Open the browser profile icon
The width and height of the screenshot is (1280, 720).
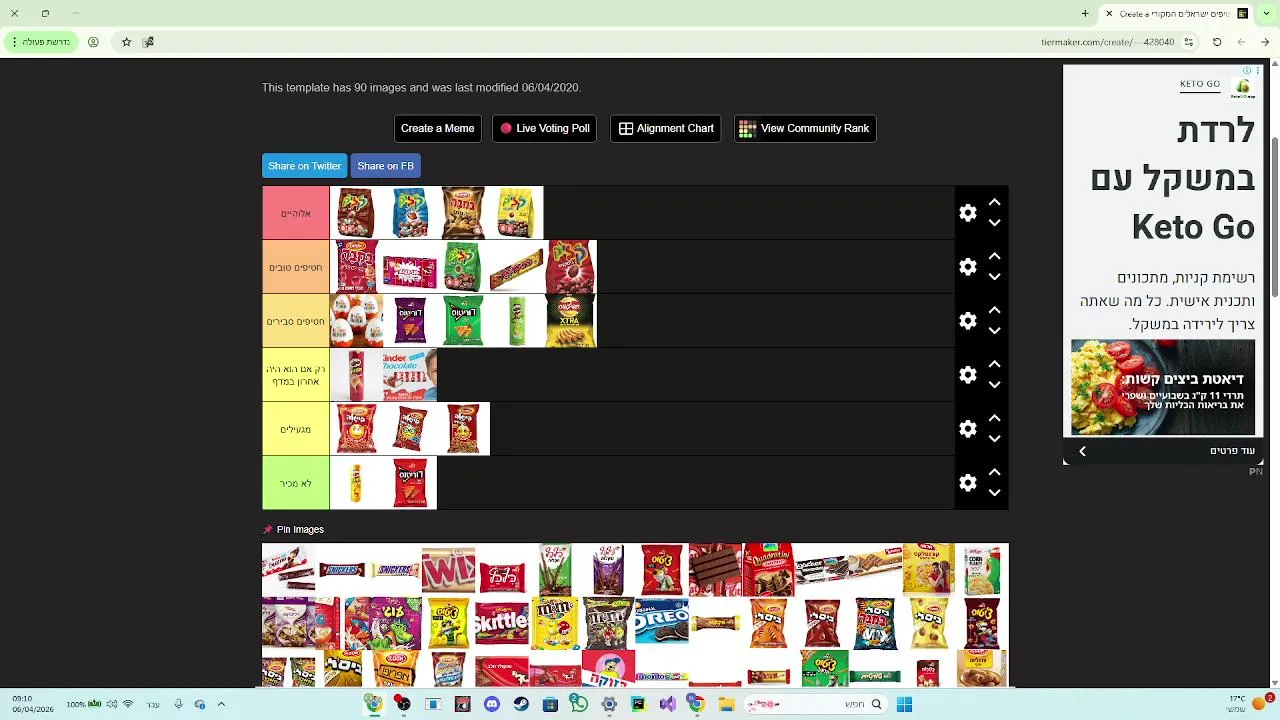pos(93,42)
